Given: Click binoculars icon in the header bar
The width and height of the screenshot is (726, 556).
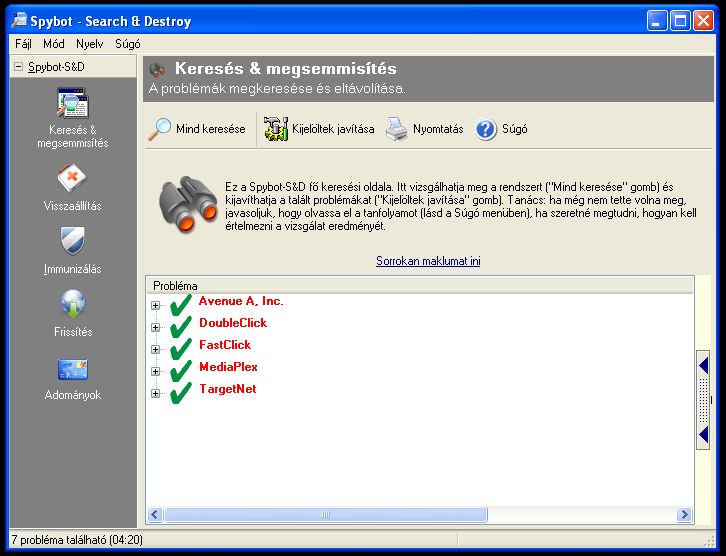Looking at the screenshot, I should (x=157, y=69).
